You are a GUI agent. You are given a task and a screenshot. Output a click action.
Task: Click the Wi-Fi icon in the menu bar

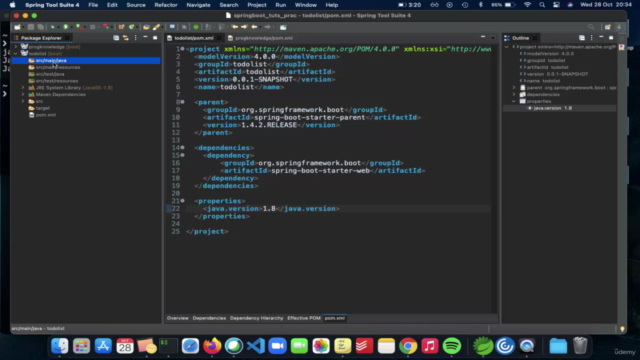click(x=527, y=5)
